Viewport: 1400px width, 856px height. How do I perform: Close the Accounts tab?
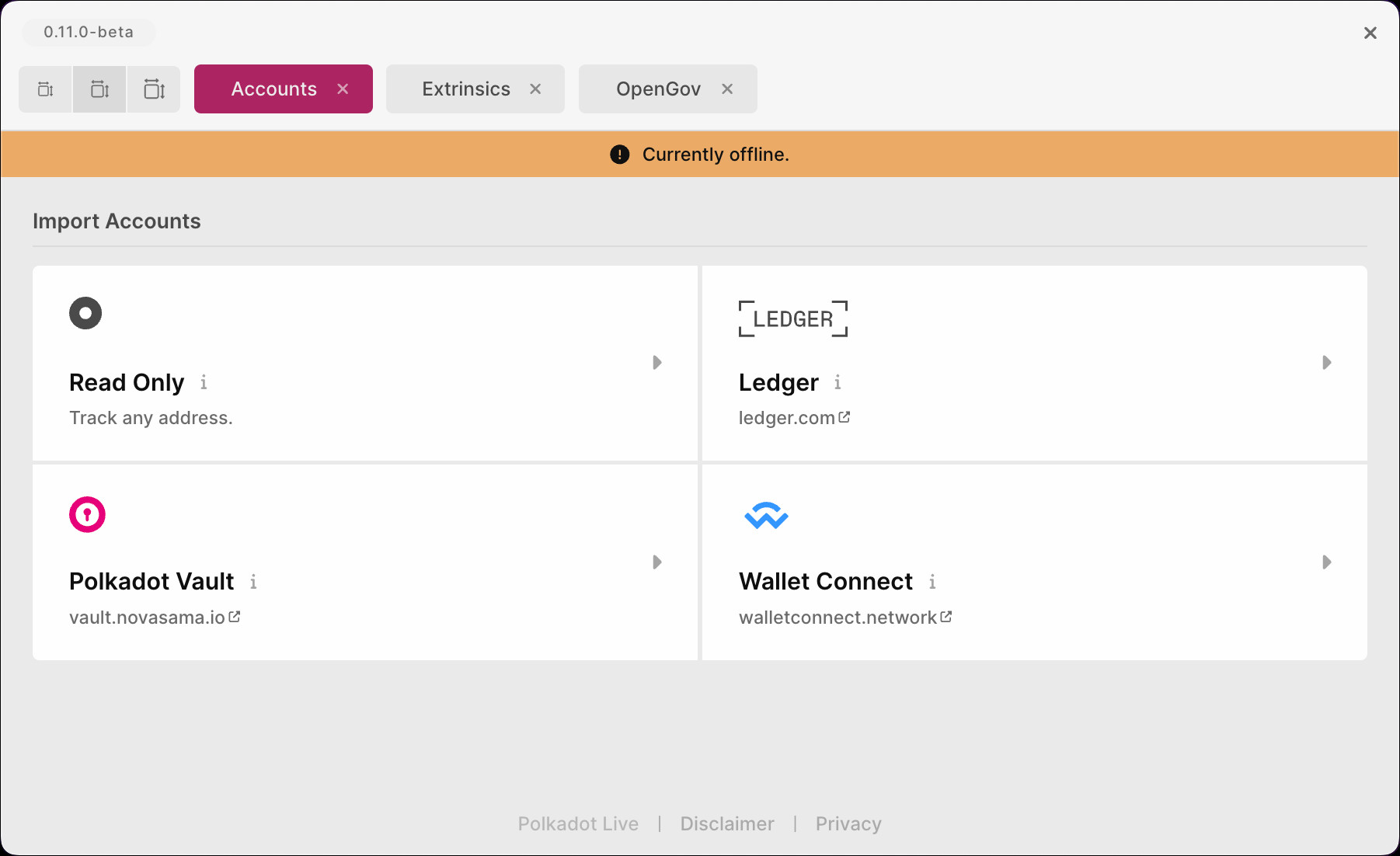tap(343, 89)
